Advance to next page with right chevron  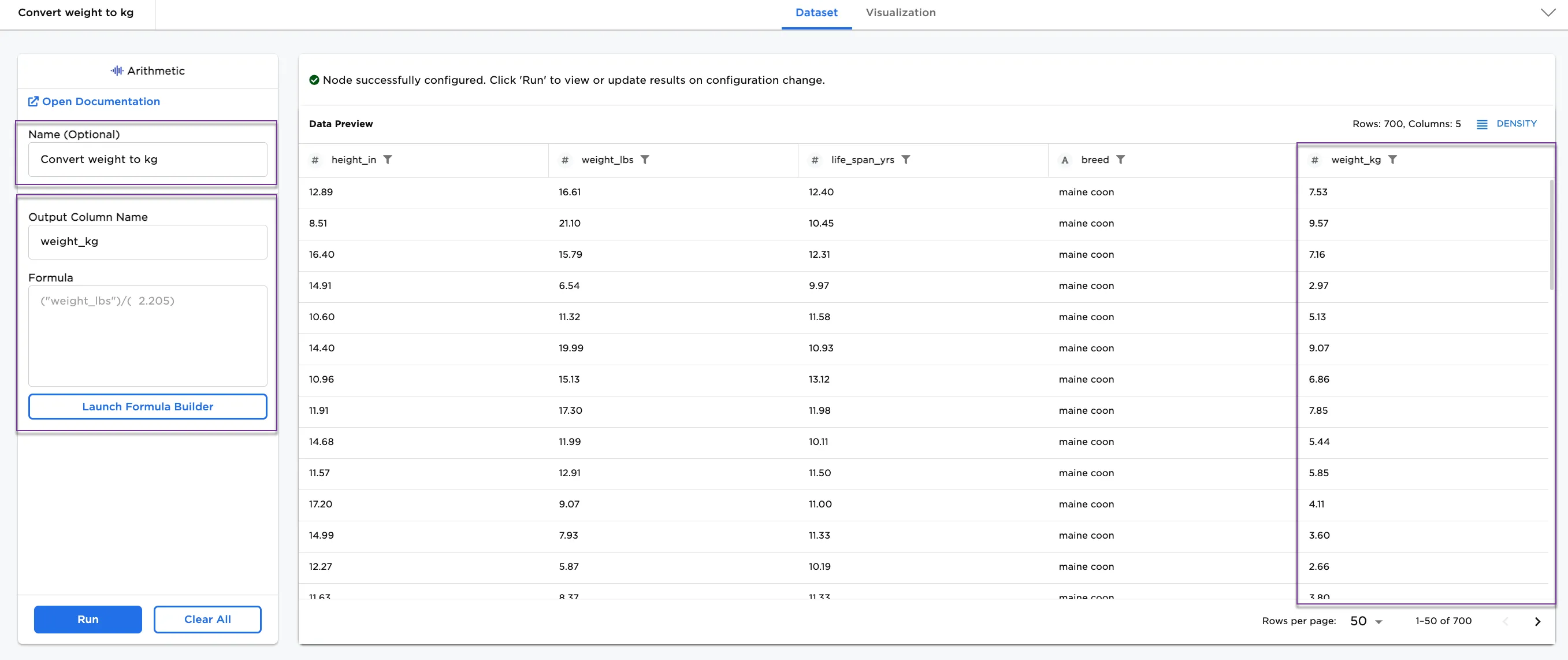point(1537,621)
